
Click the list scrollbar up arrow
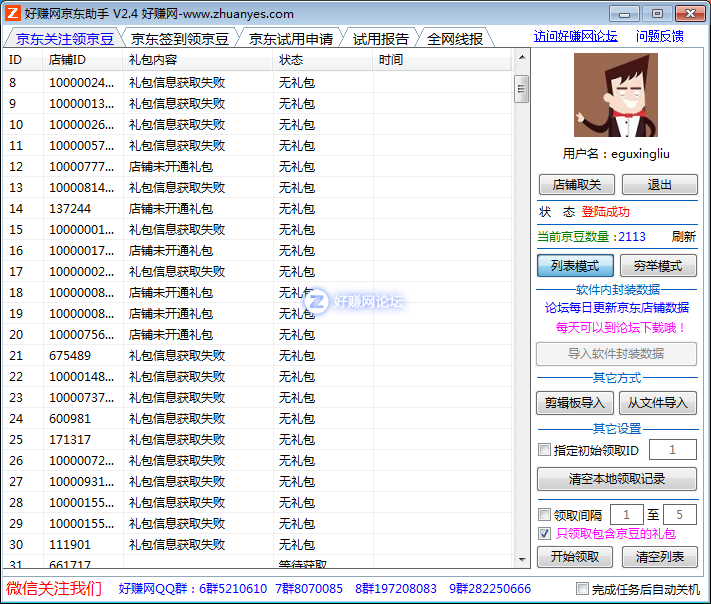522,58
